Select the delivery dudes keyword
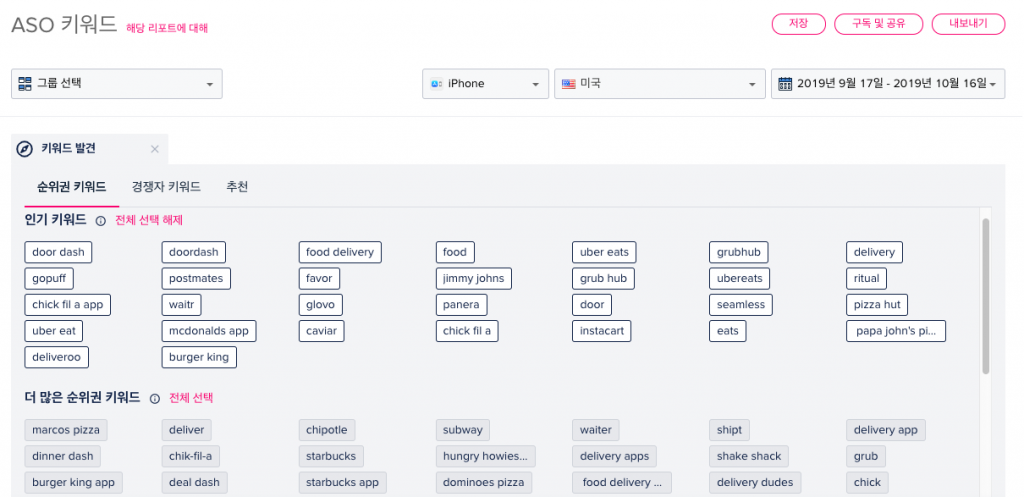Viewport: 1024px width, 497px height. pos(755,483)
